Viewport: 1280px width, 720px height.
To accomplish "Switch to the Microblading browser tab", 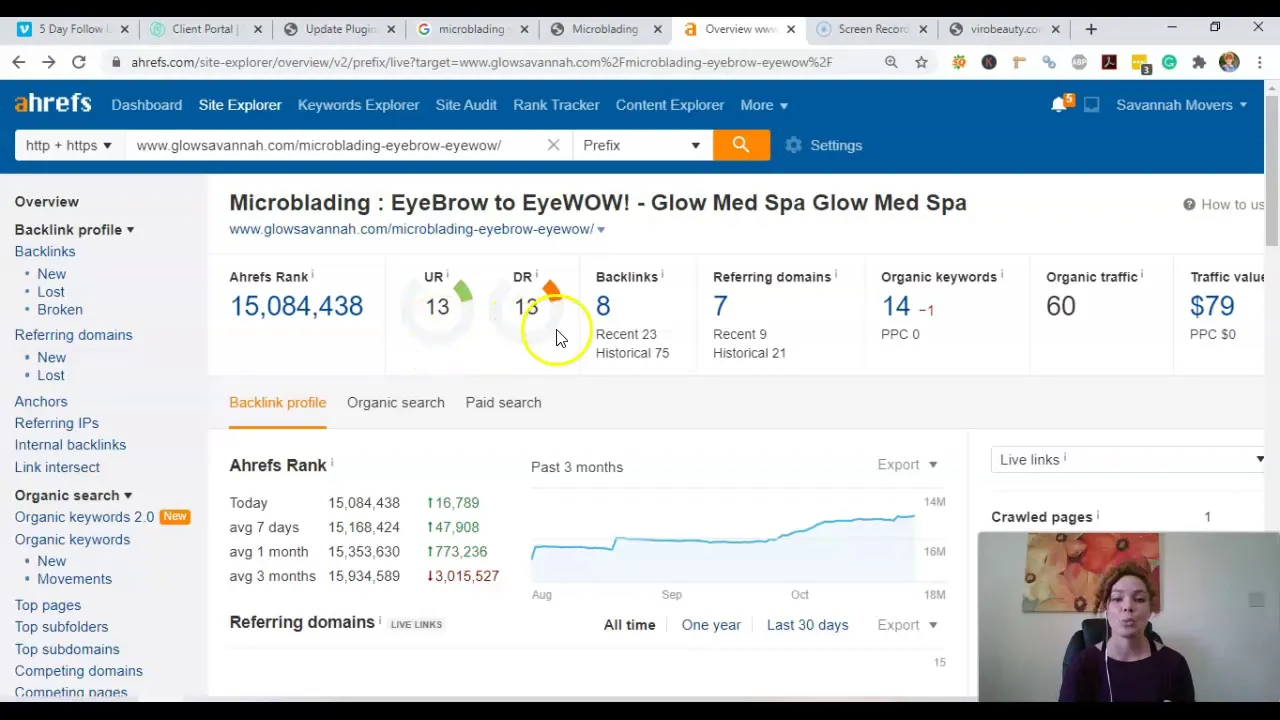I will [x=605, y=29].
